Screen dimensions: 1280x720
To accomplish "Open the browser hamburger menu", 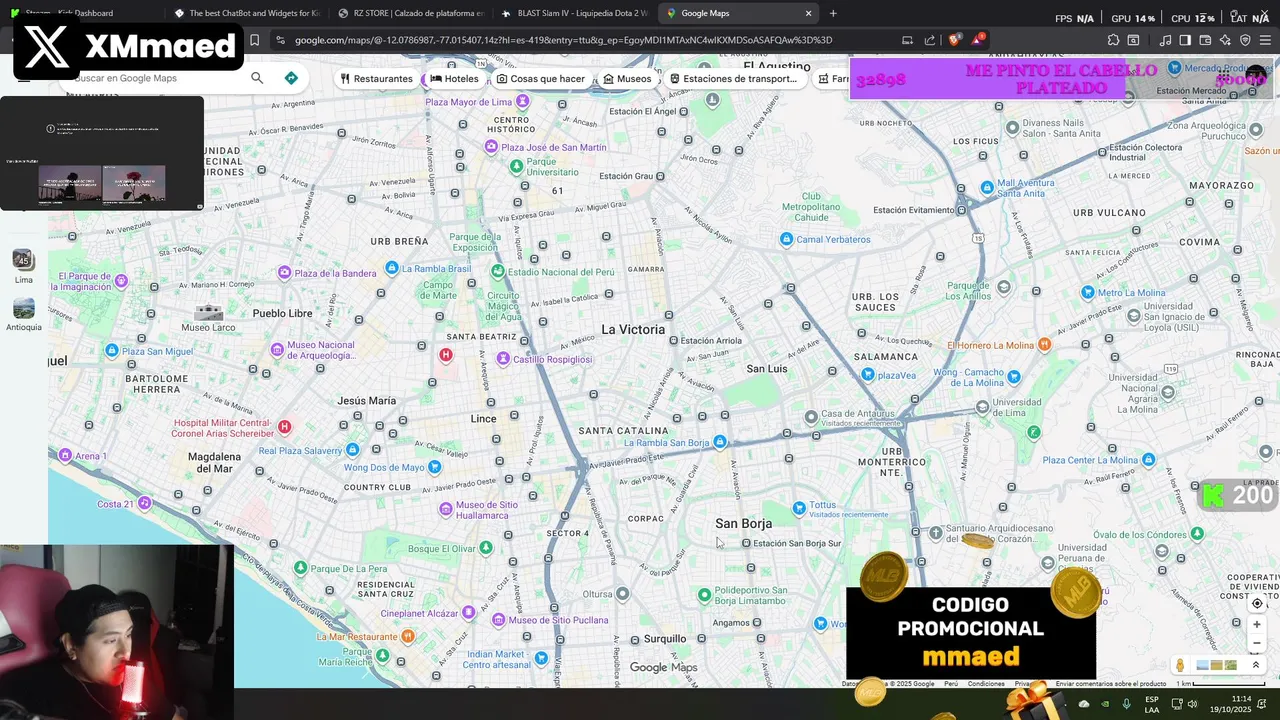I will click(1265, 40).
